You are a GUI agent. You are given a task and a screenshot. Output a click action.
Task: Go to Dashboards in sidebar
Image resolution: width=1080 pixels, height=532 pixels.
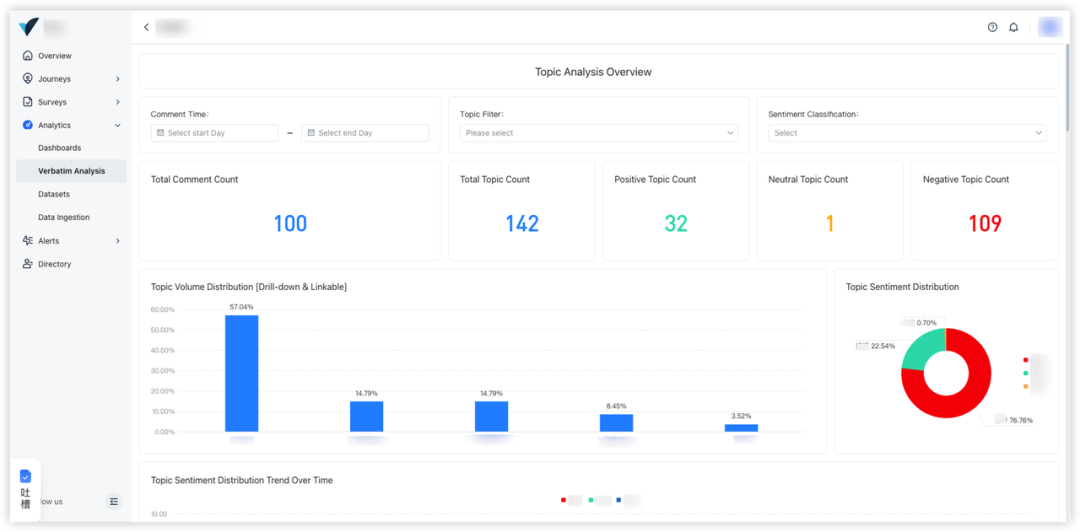click(x=60, y=148)
